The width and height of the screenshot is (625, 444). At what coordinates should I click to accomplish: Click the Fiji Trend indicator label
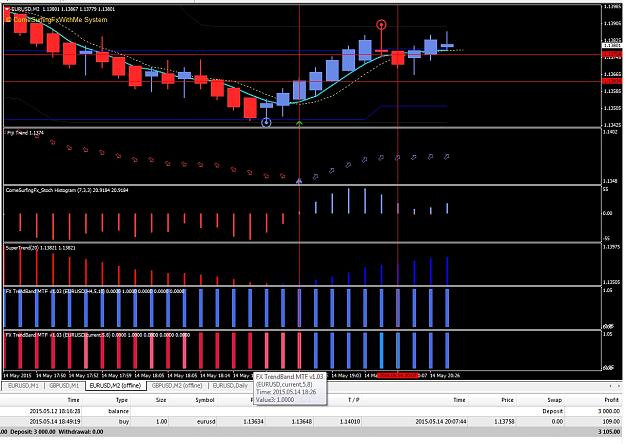[x=26, y=133]
